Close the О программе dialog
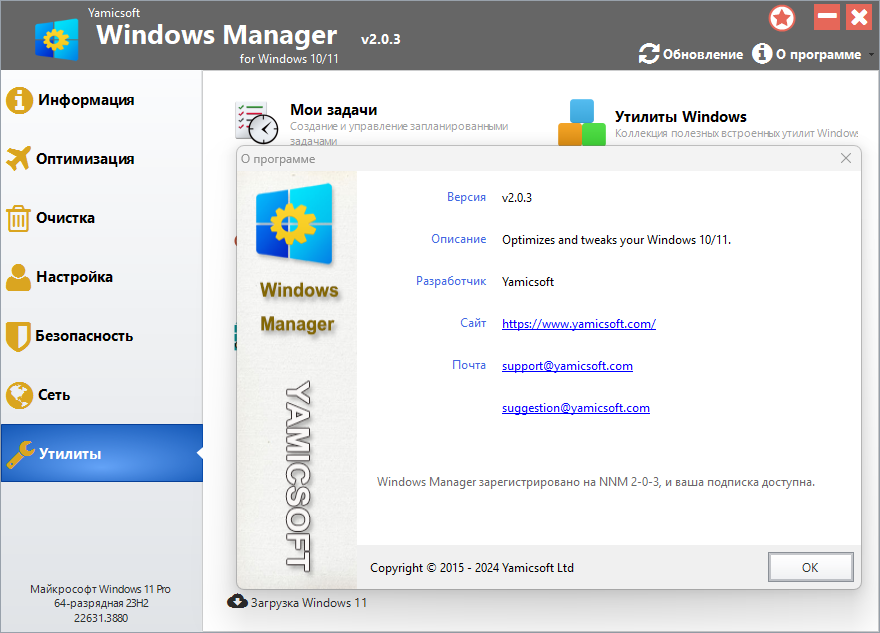Image resolution: width=880 pixels, height=633 pixels. (x=846, y=159)
